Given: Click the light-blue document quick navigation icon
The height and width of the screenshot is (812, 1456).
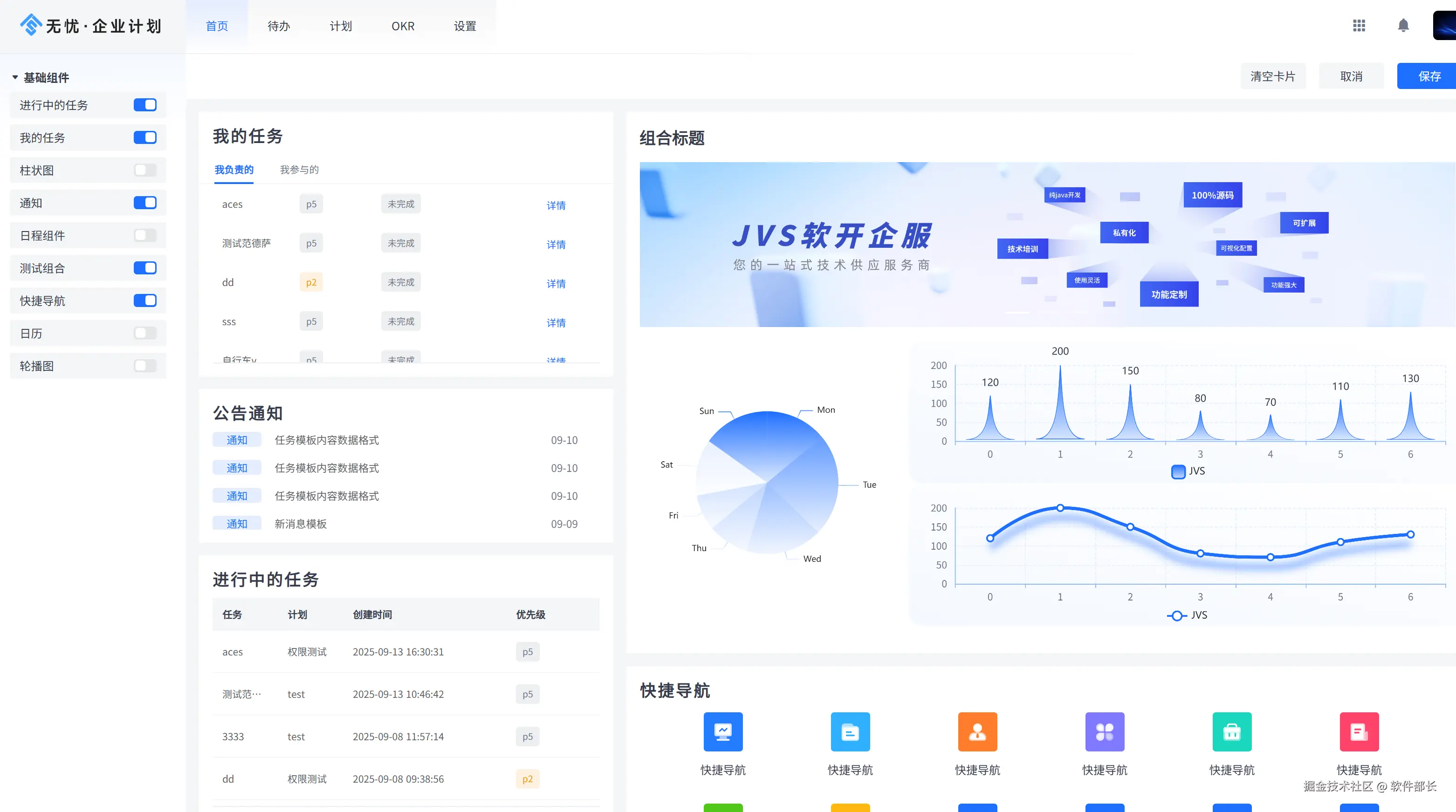Looking at the screenshot, I should (850, 732).
